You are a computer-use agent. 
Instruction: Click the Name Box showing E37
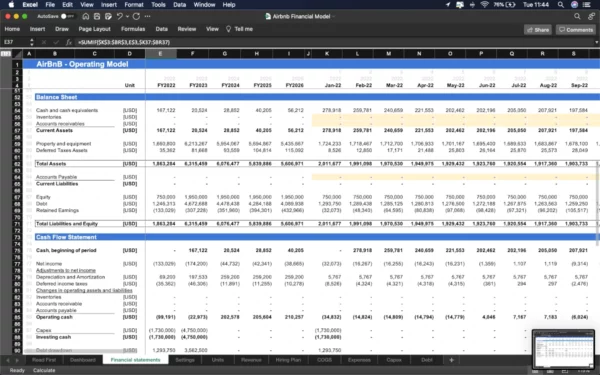(x=15, y=42)
